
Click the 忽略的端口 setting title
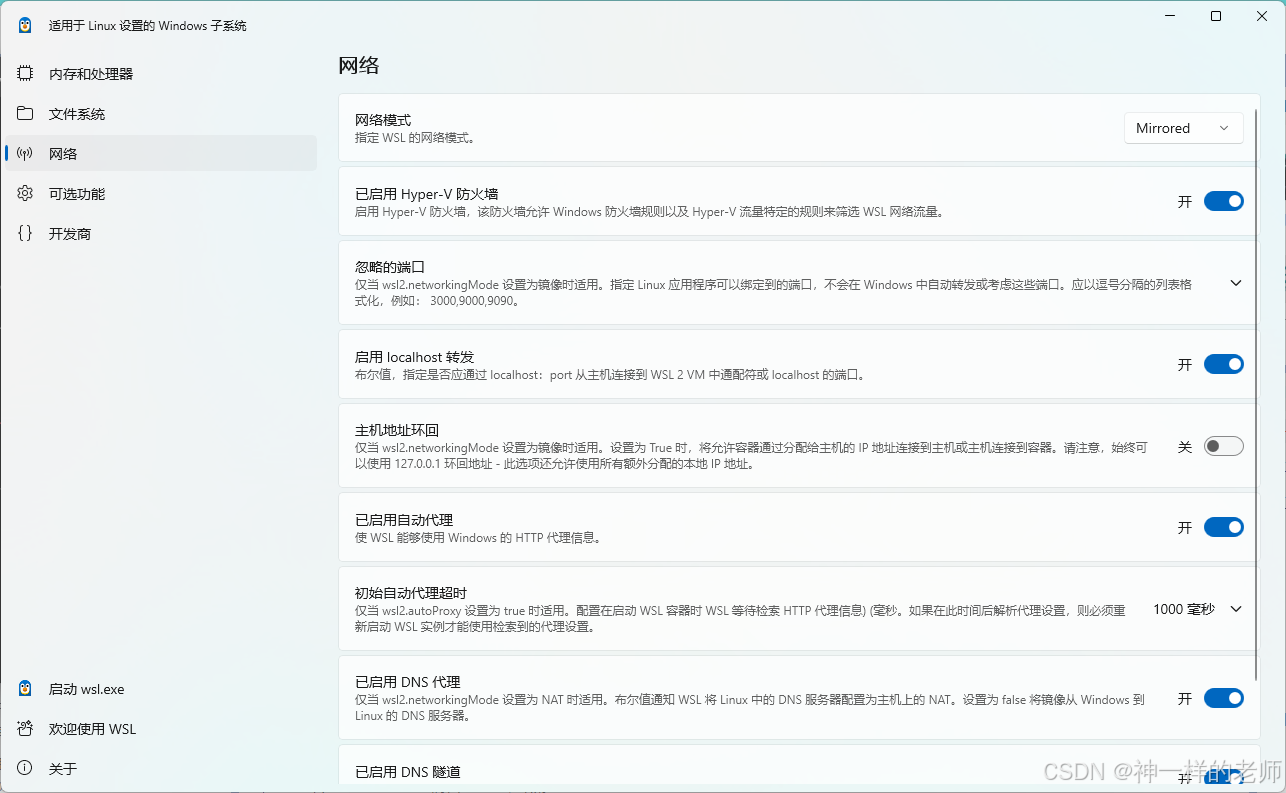(x=390, y=267)
